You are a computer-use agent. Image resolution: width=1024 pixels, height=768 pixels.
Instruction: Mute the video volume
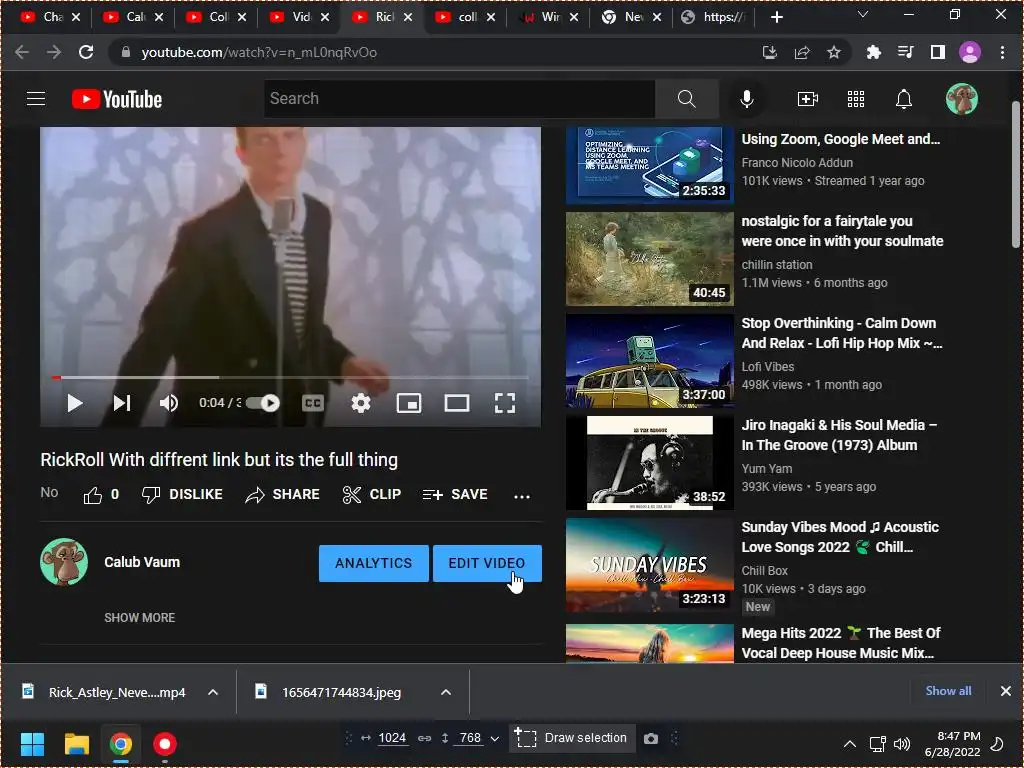pos(168,403)
